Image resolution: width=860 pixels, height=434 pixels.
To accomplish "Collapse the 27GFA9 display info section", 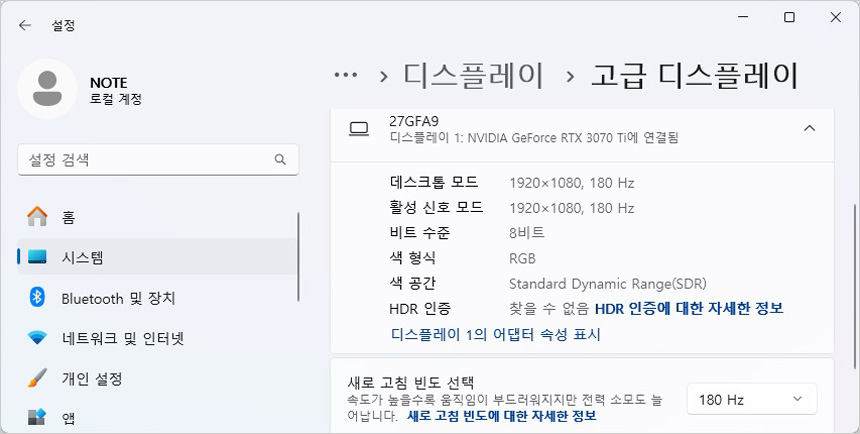I will (x=809, y=128).
